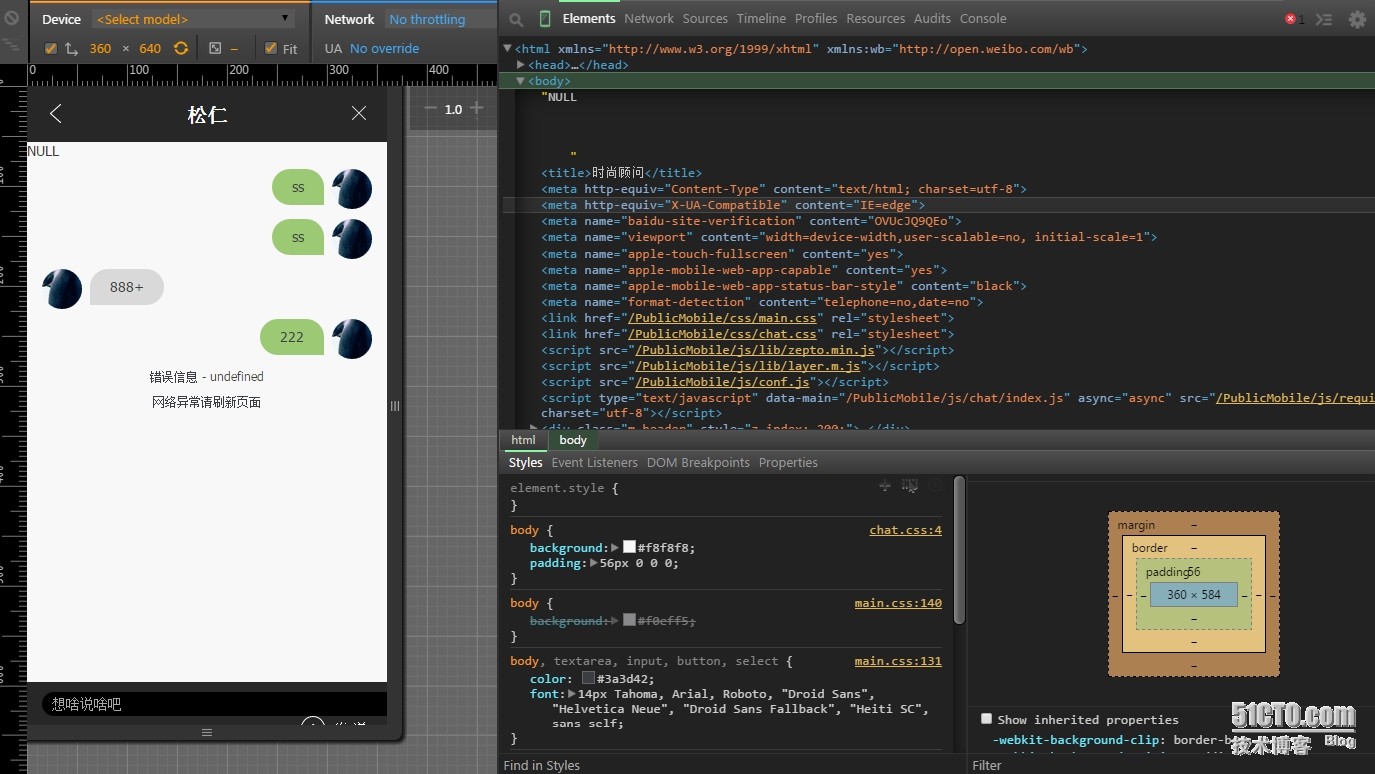
Task: Open the Resources tab
Action: coord(875,18)
